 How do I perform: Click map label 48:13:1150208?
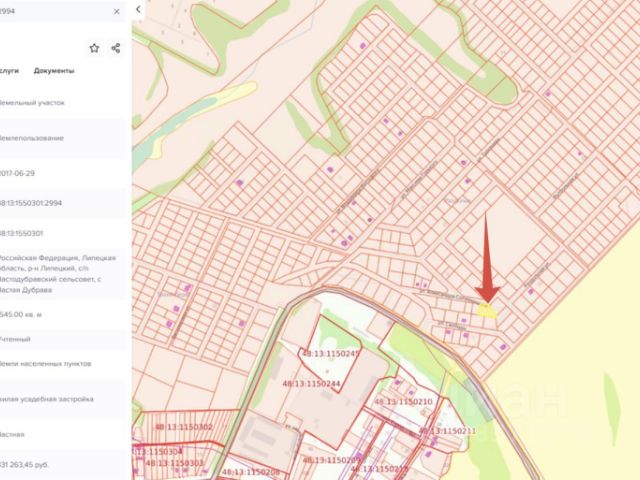[x=250, y=472]
